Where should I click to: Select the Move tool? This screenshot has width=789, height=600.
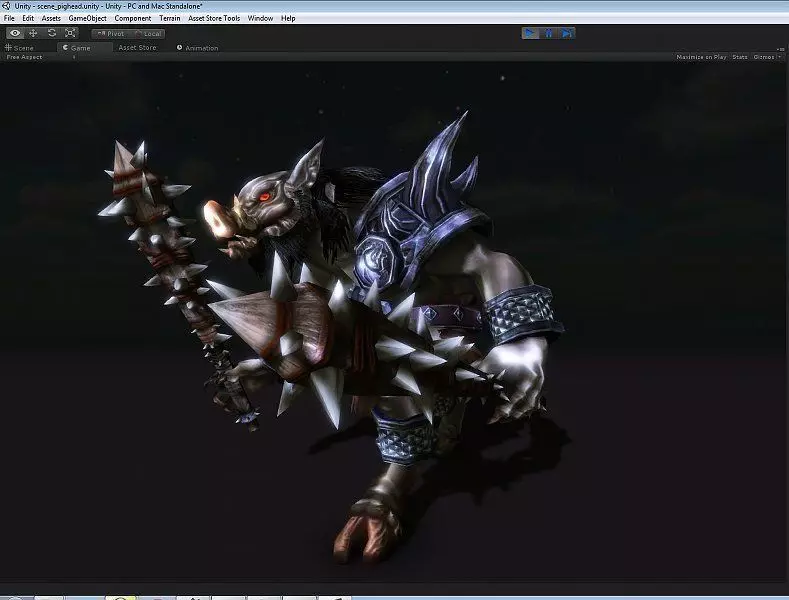click(x=33, y=33)
